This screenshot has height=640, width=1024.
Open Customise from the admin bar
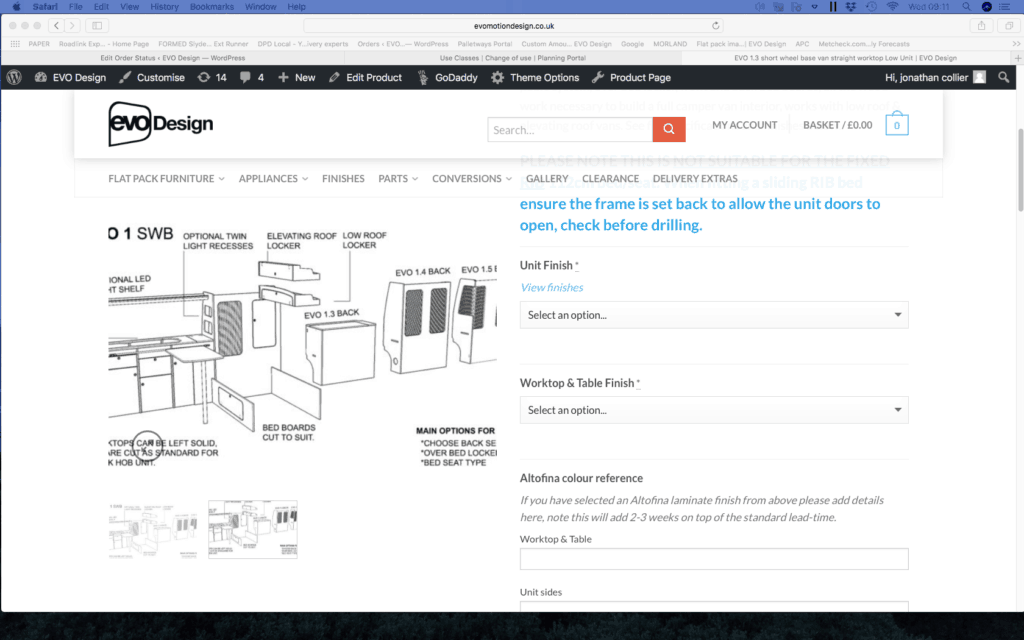point(152,77)
